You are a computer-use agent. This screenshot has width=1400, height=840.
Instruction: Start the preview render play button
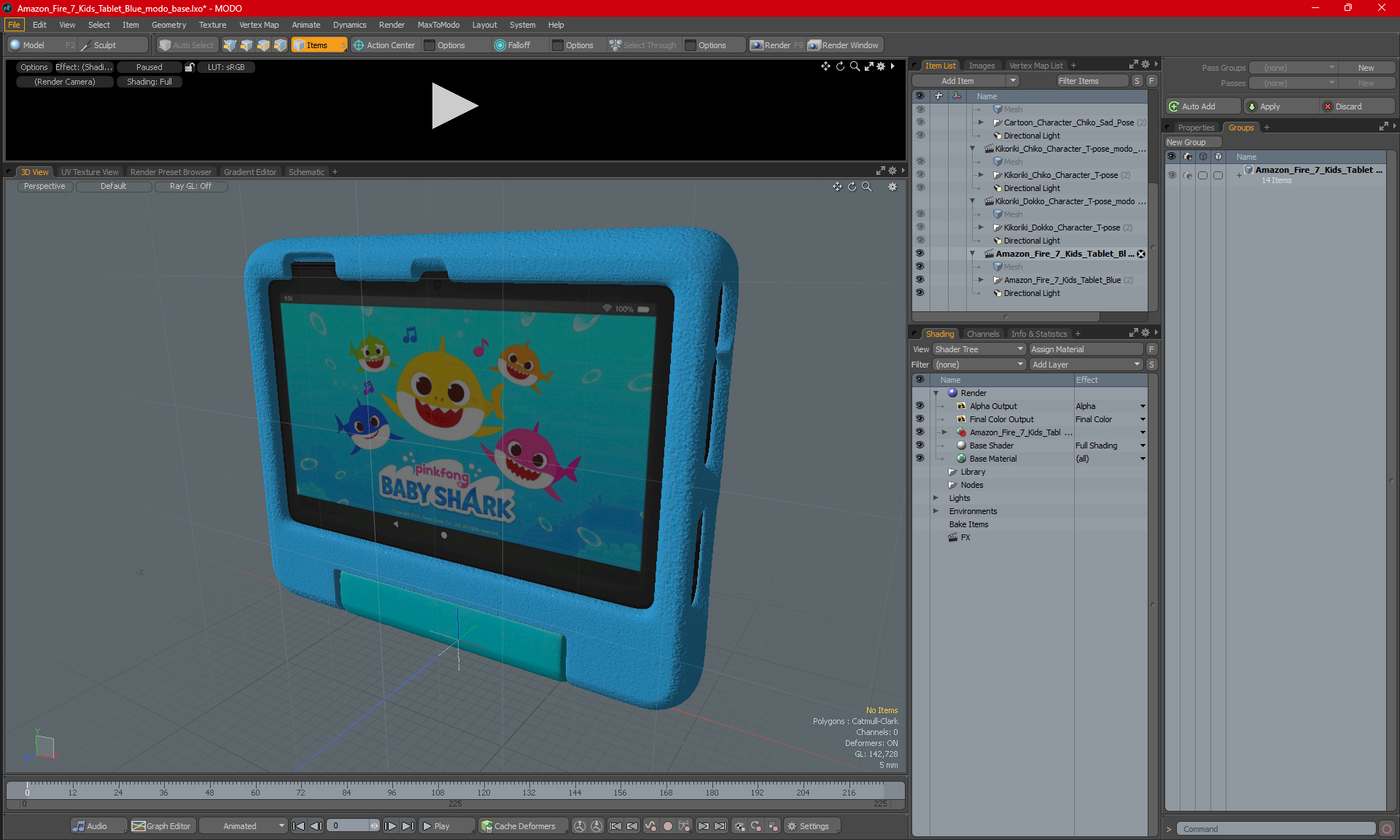(x=454, y=106)
